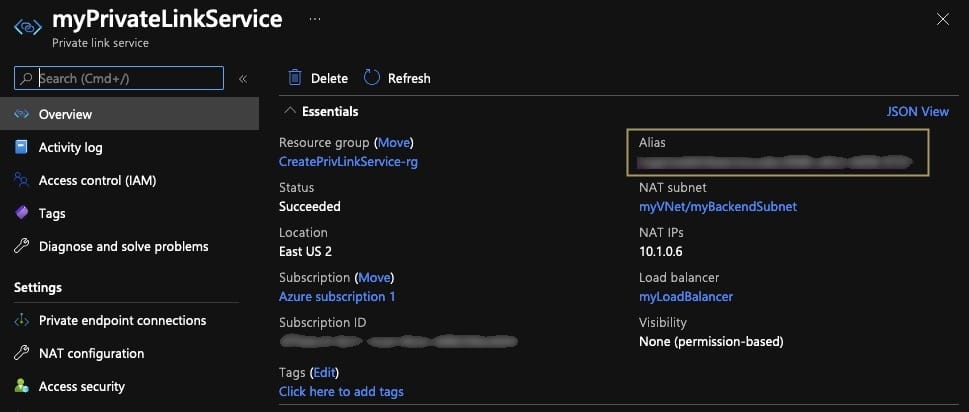Image resolution: width=969 pixels, height=412 pixels.
Task: Select None (permission-based) visibility text
Action: pos(711,342)
